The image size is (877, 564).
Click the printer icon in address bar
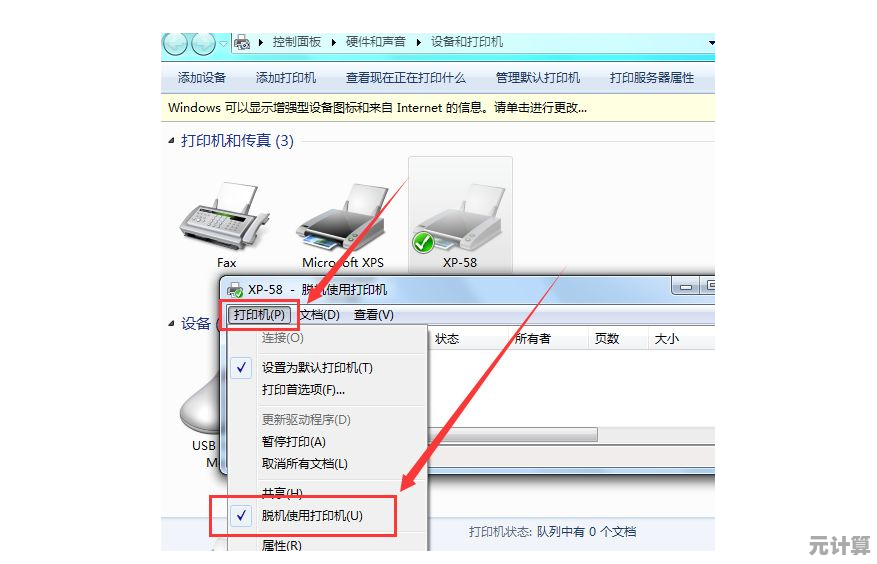(242, 42)
